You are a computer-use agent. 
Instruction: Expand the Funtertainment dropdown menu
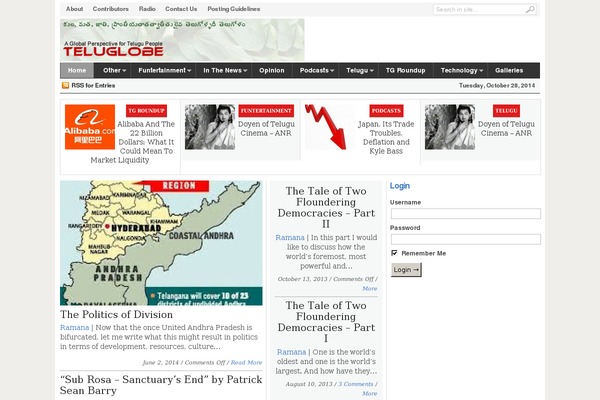pos(165,70)
